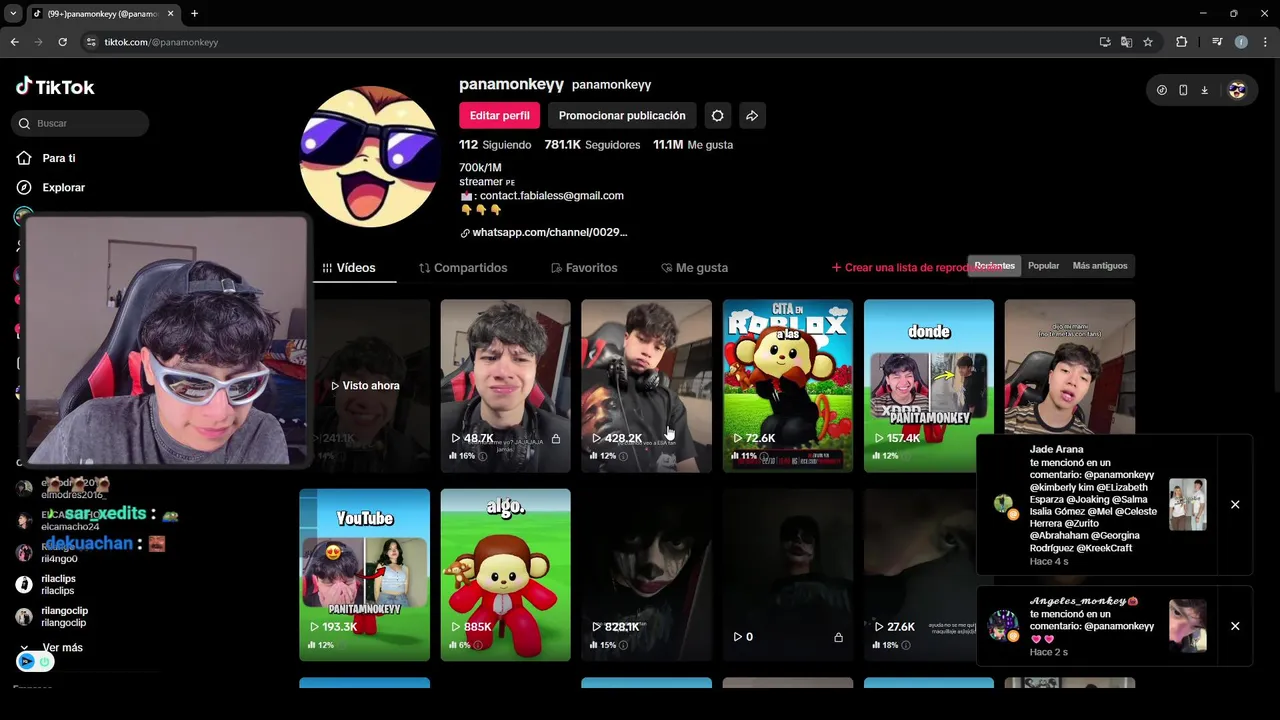
Task: Open profile avatar menu in top pill
Action: tap(1237, 90)
